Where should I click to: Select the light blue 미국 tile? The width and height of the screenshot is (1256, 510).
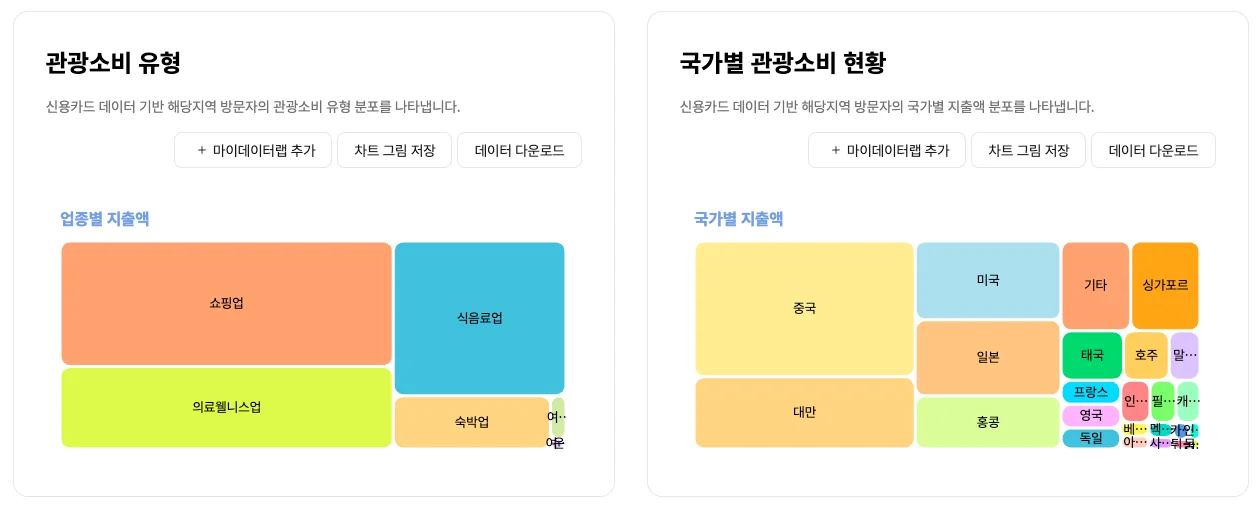click(x=987, y=280)
